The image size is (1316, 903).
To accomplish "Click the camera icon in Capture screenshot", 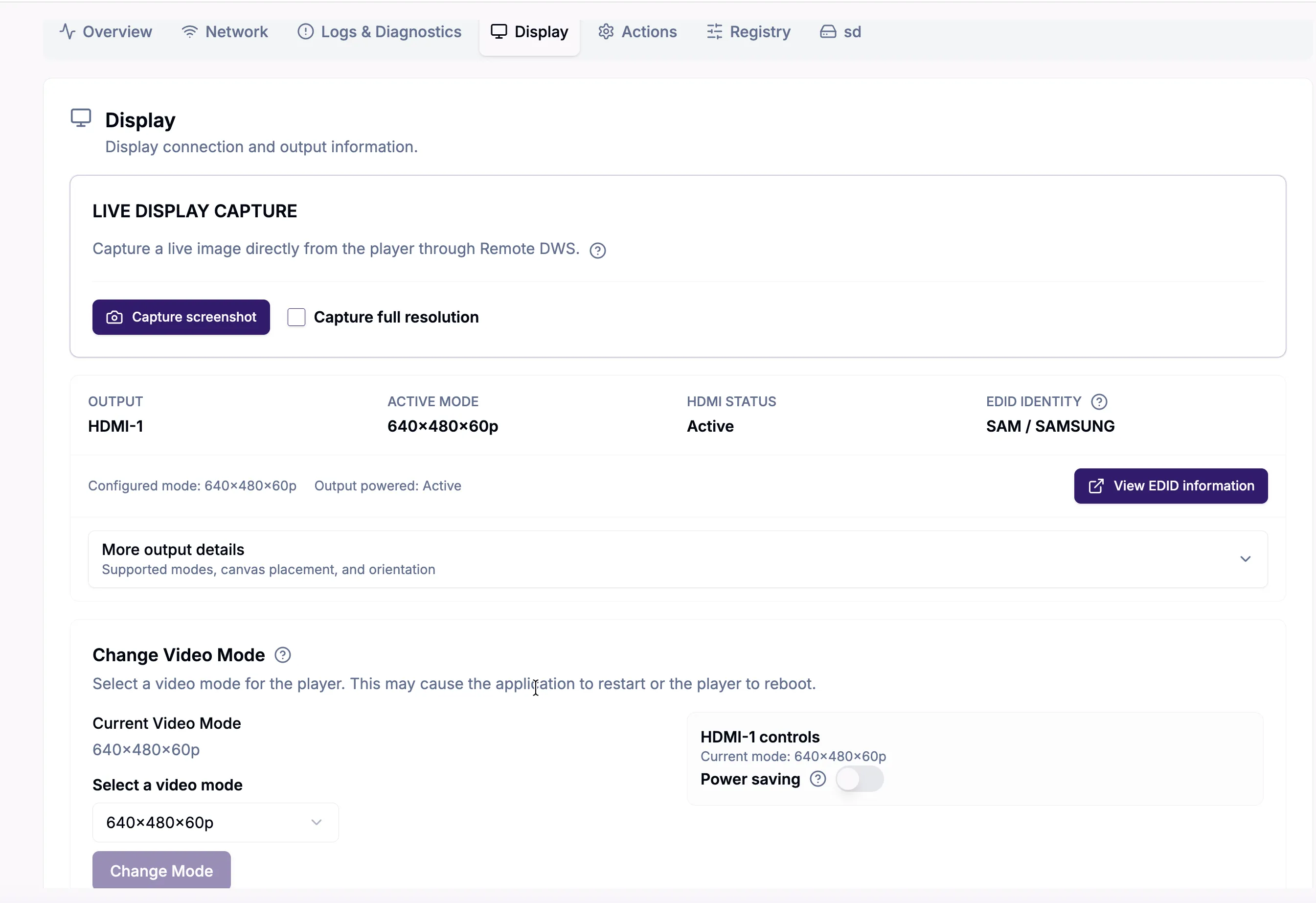I will (x=114, y=317).
